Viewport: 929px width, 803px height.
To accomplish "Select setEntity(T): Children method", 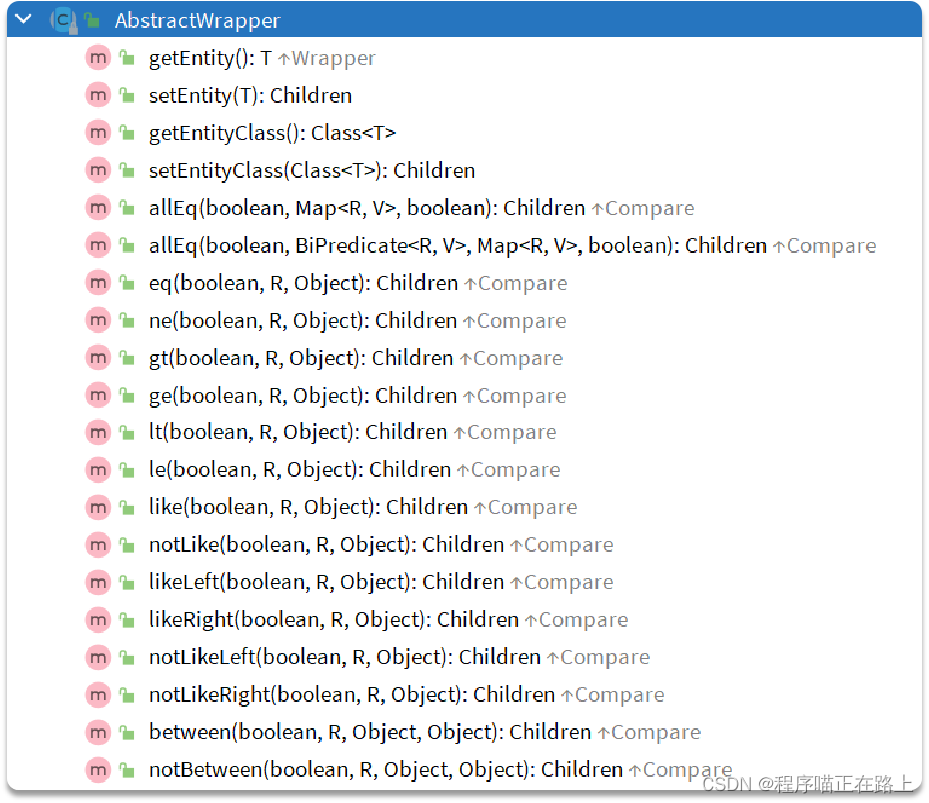I will click(250, 95).
